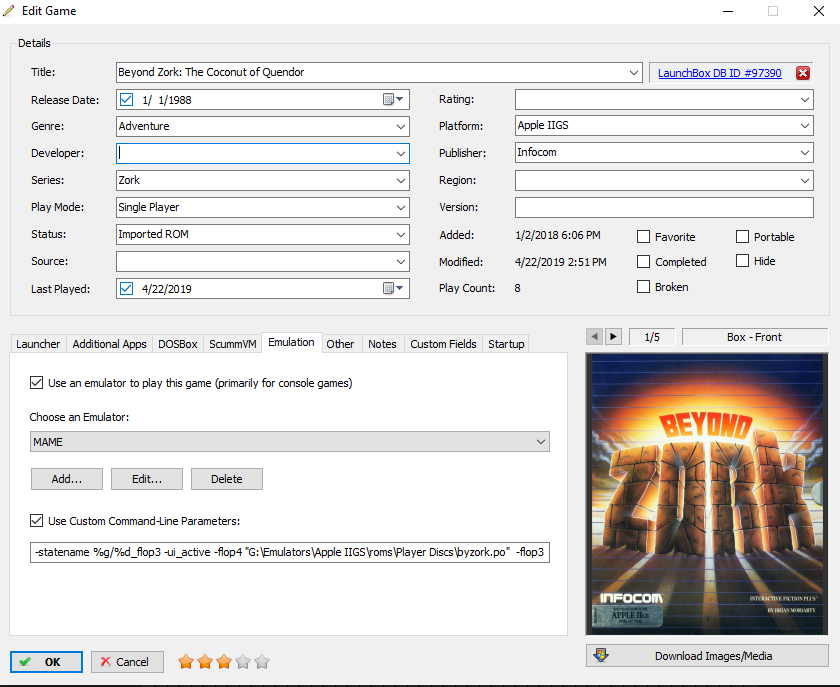Enable the Portable checkbox

742,236
